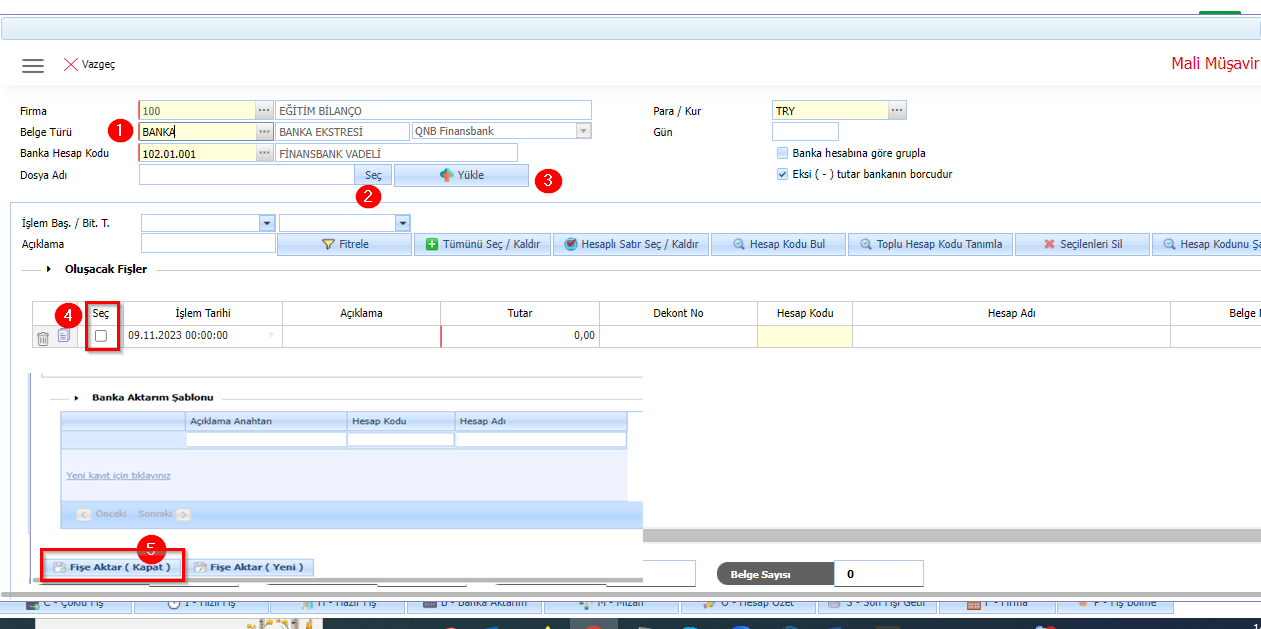
Task: Open the S - Son Fişi Getir tab
Action: coord(878,604)
